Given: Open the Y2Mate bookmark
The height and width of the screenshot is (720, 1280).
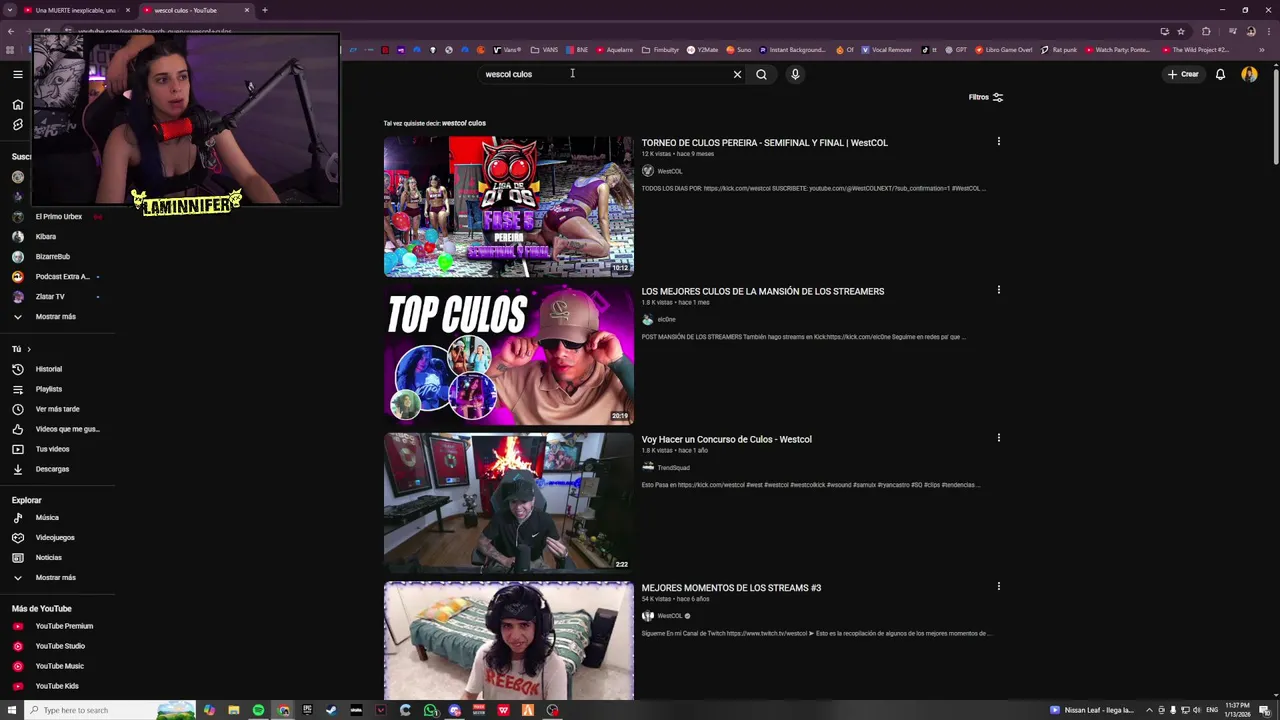Looking at the screenshot, I should click(x=702, y=49).
